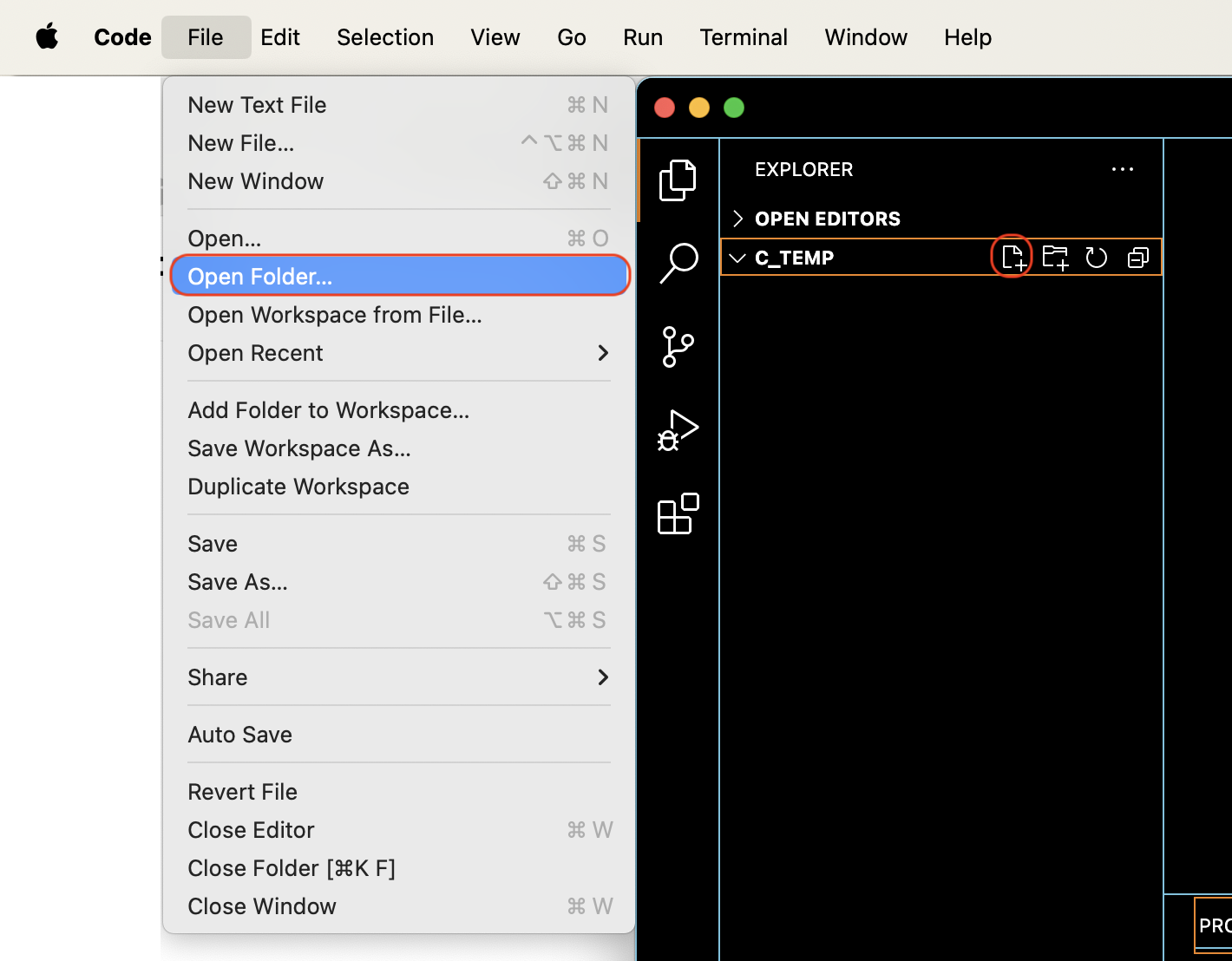Image resolution: width=1232 pixels, height=961 pixels.
Task: Open the Explorer view in activity bar
Action: click(x=678, y=180)
